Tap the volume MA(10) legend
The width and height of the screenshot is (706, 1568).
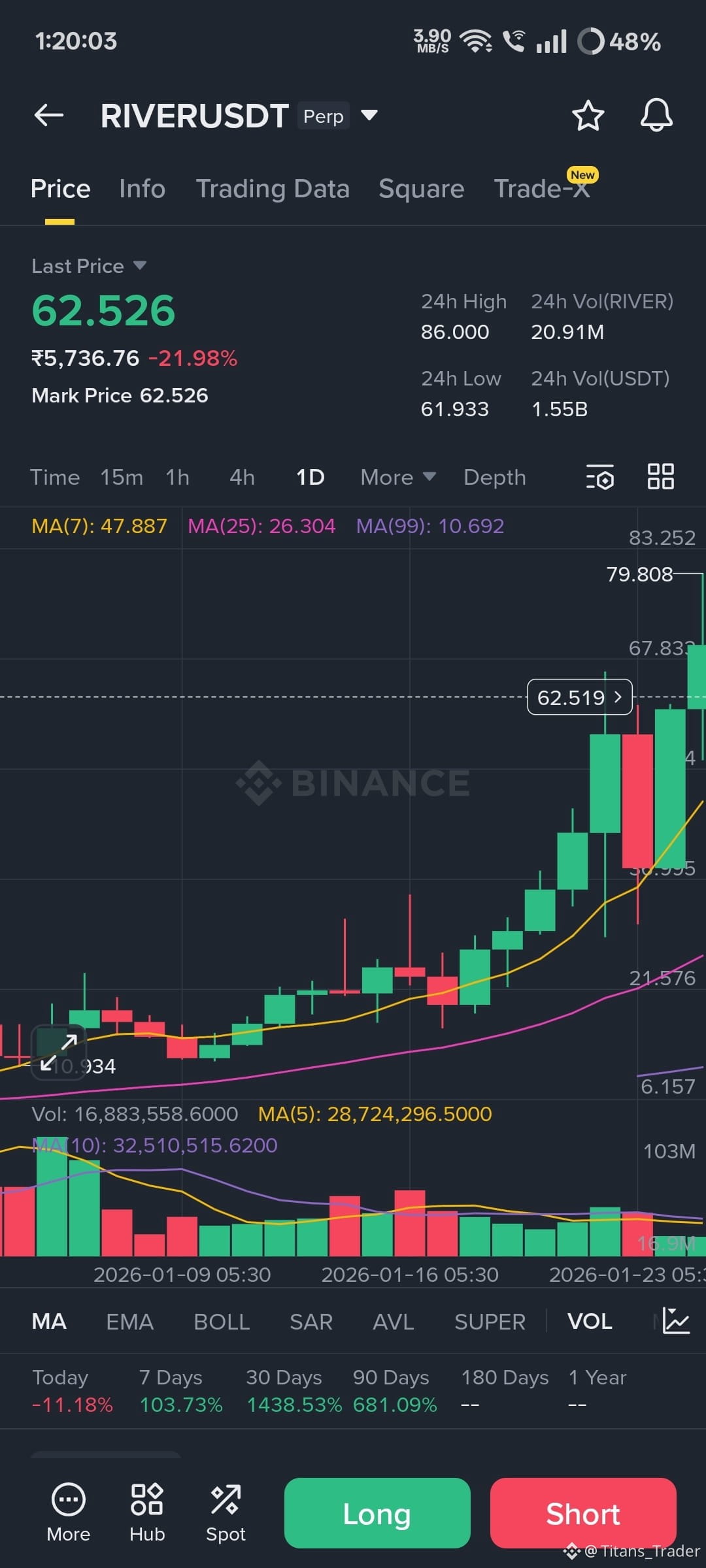pyautogui.click(x=155, y=1145)
